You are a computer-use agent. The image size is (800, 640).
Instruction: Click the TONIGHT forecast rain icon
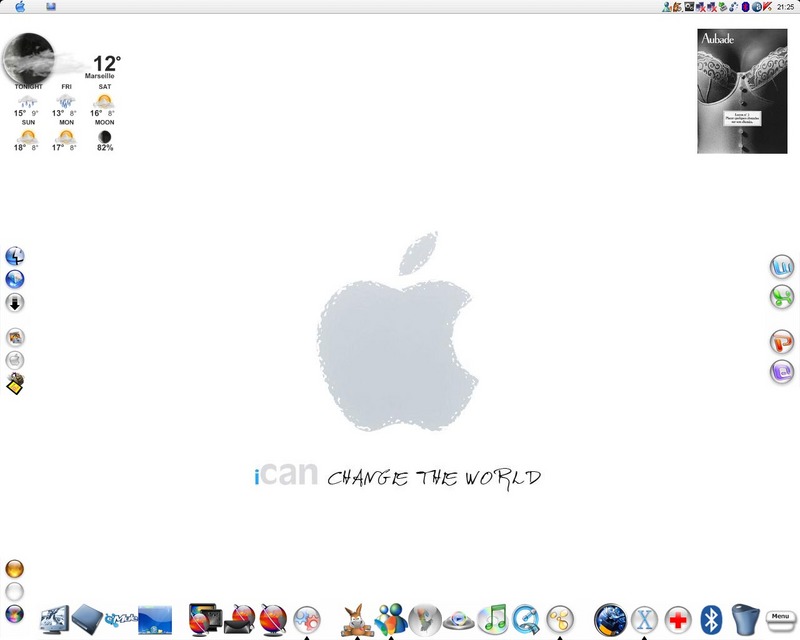[x=28, y=101]
